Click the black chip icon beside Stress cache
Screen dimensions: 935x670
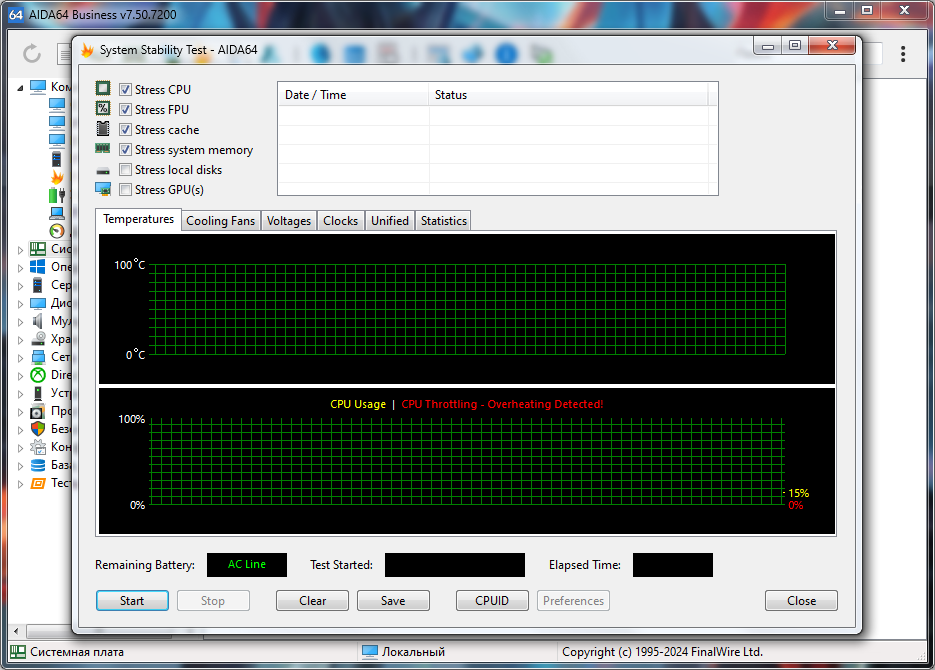(x=103, y=129)
